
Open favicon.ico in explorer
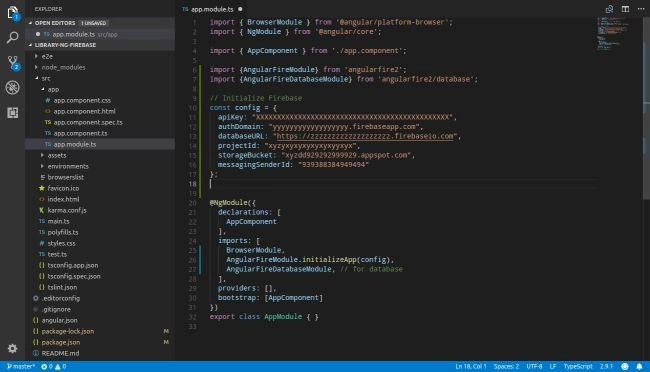tap(63, 188)
